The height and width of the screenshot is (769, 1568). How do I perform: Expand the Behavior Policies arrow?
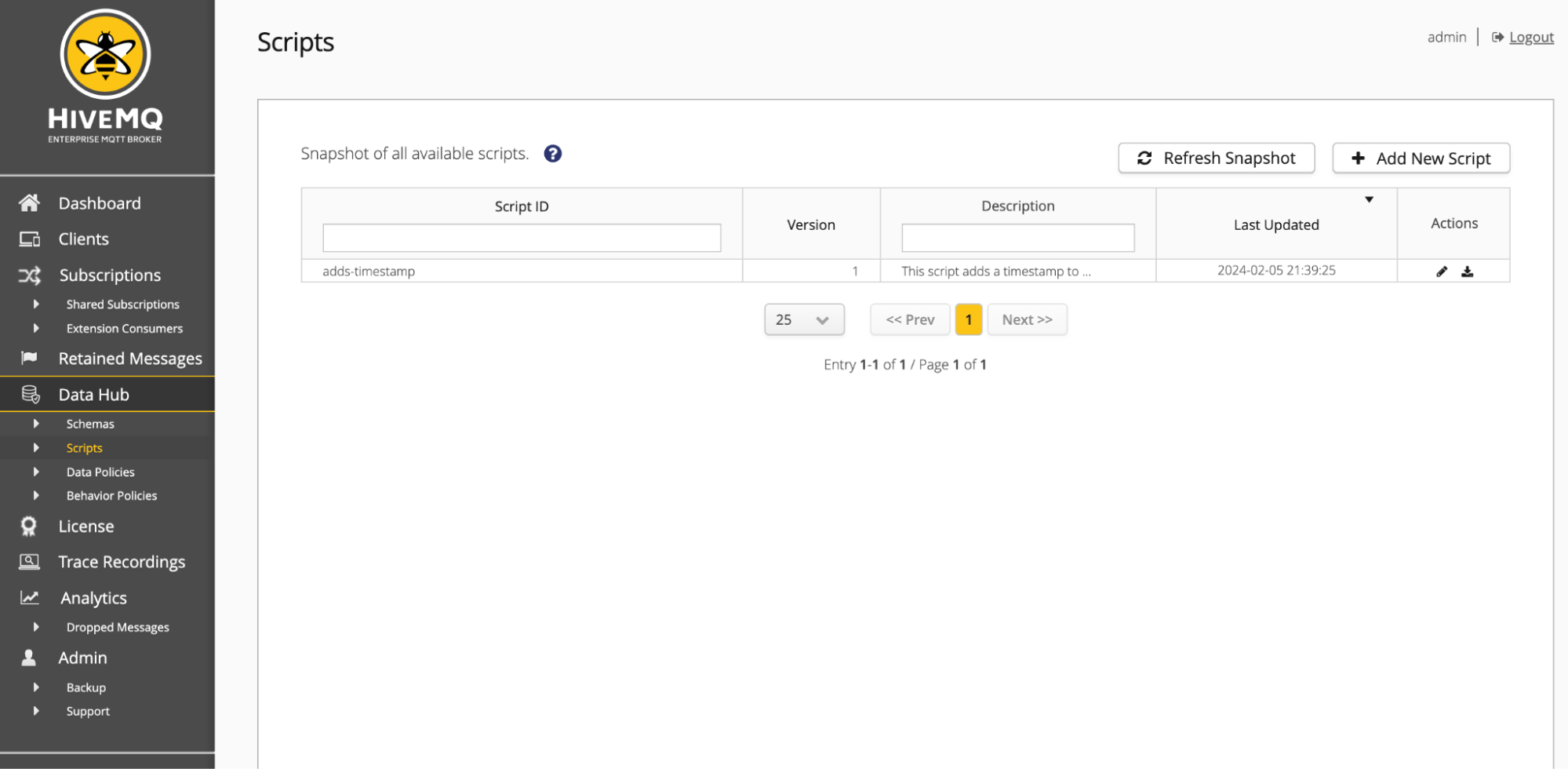point(36,495)
